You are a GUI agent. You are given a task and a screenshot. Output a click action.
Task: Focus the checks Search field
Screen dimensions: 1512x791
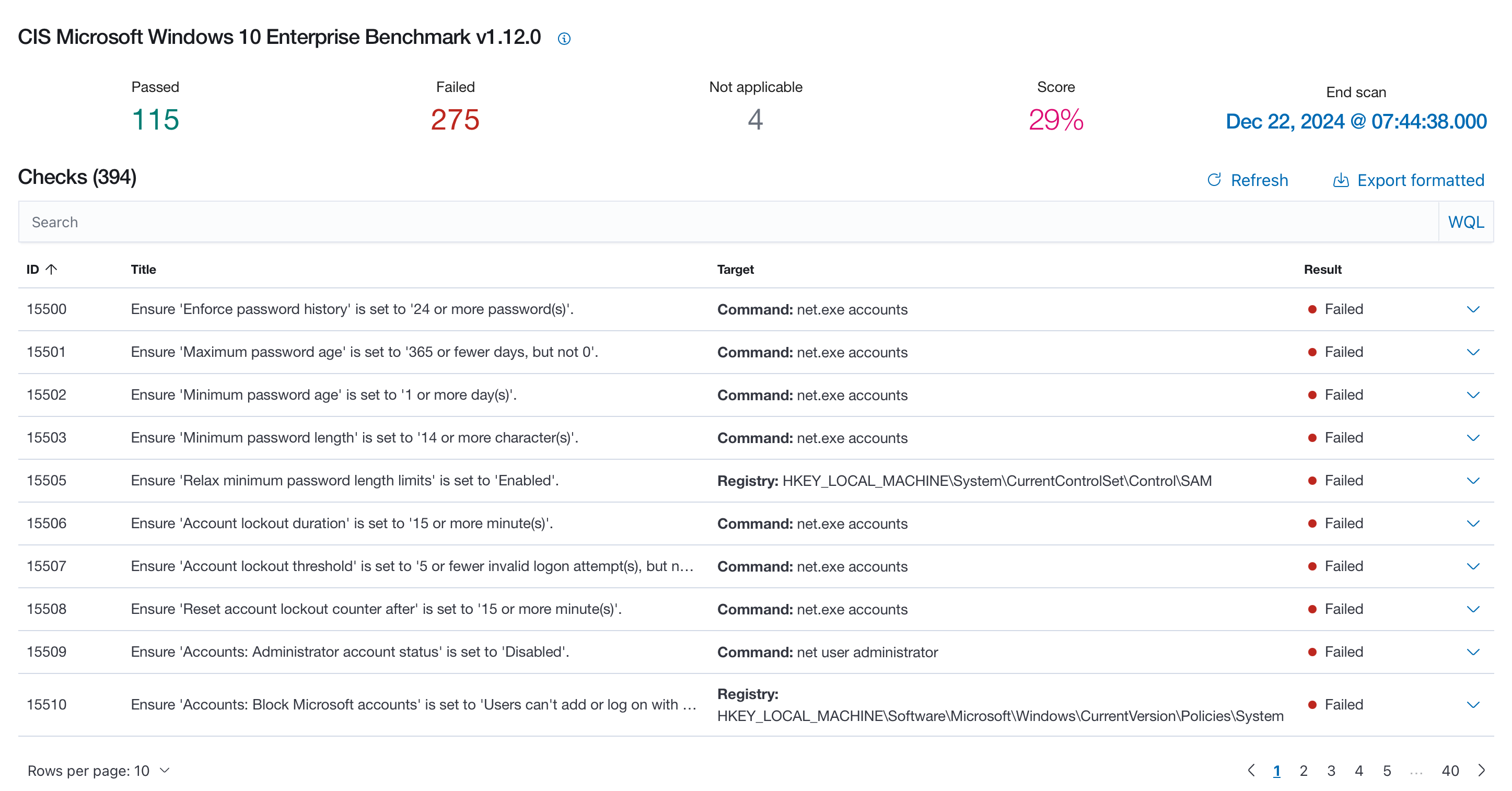point(728,222)
